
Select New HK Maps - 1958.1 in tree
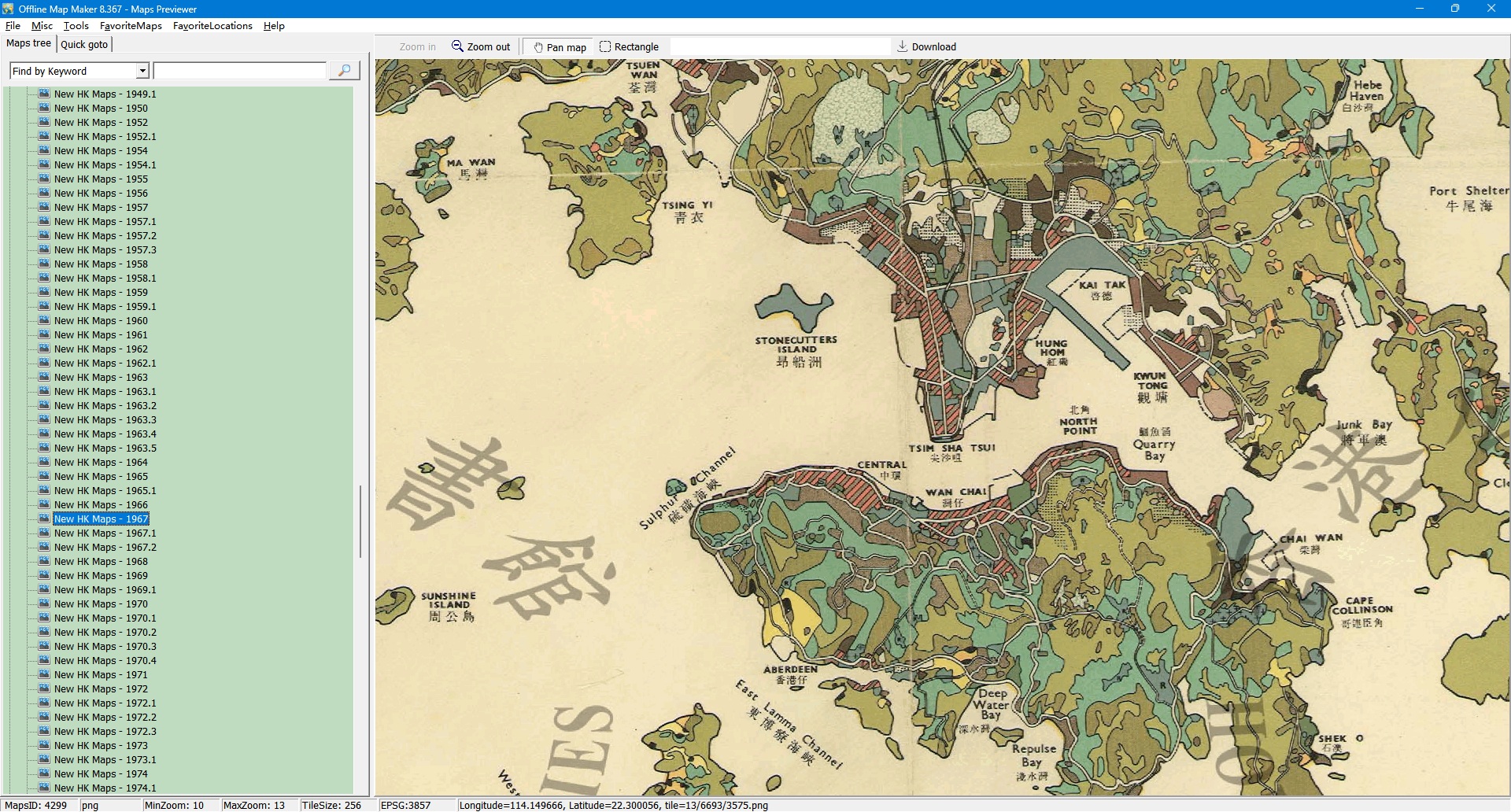tap(105, 279)
